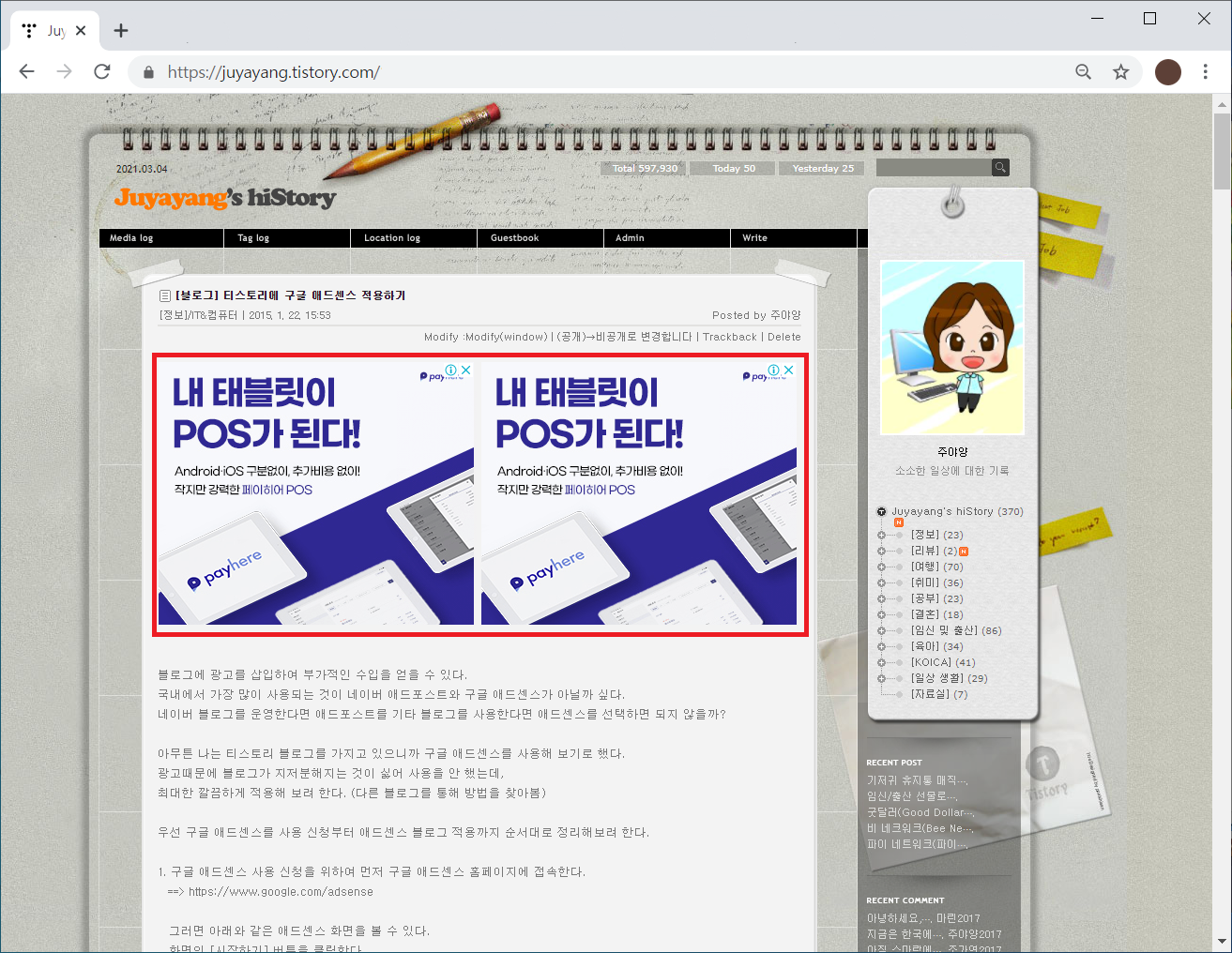The height and width of the screenshot is (953, 1232).
Task: Expand the [결혼] category
Action: coord(881,614)
